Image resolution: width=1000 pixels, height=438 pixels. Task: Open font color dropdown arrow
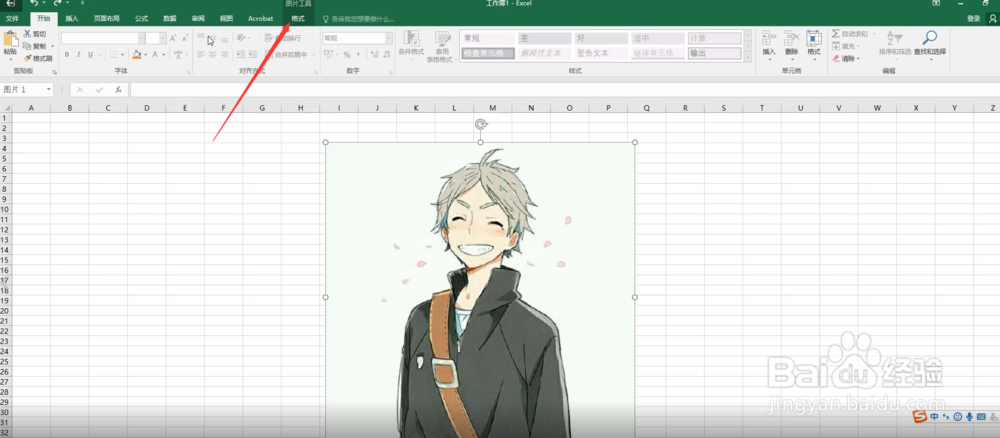[163, 55]
